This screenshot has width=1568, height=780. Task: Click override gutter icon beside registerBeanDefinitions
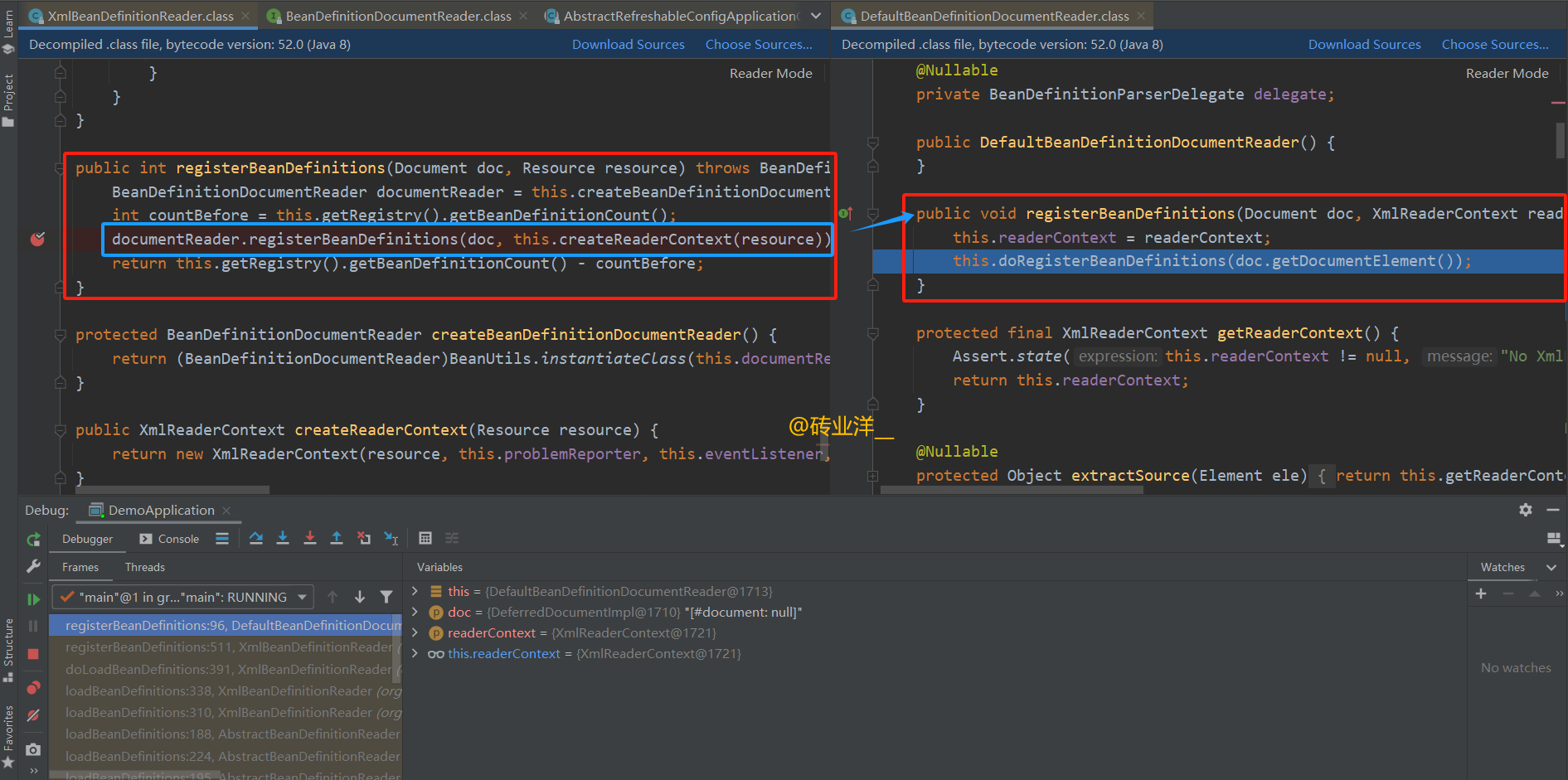[x=846, y=214]
